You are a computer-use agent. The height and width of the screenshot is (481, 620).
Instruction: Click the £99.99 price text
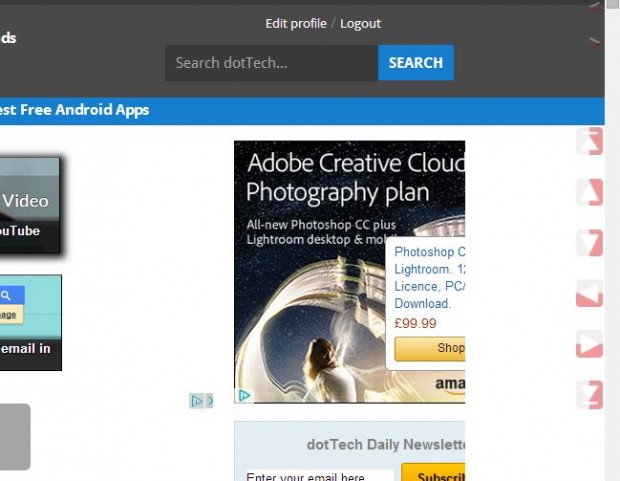coord(415,324)
